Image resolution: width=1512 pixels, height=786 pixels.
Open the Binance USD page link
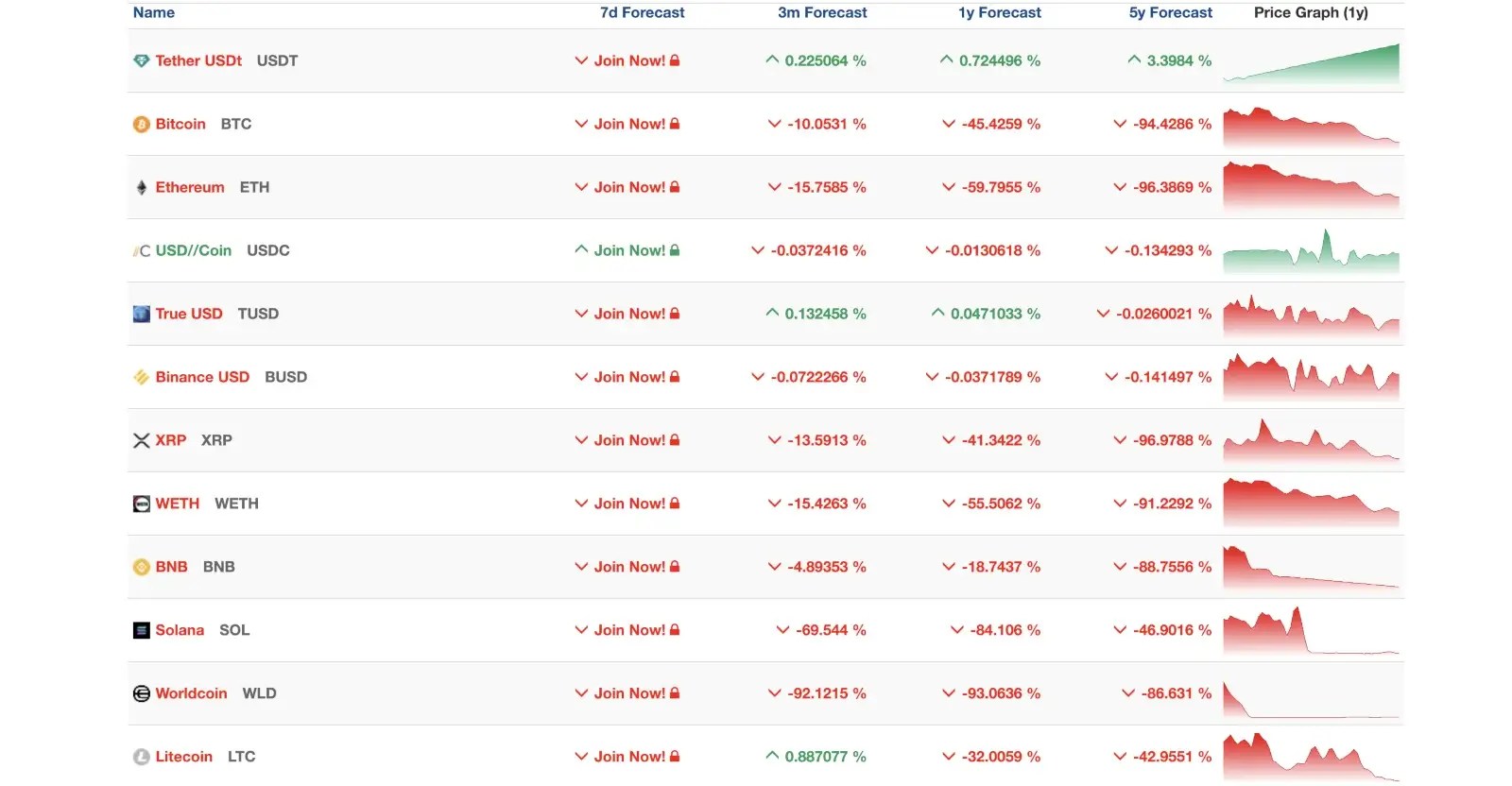click(202, 377)
